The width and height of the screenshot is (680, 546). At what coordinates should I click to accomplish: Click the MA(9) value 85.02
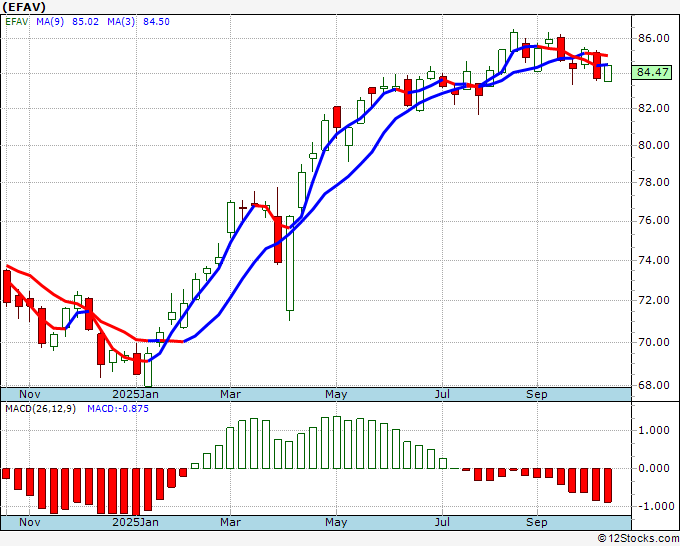pos(85,22)
